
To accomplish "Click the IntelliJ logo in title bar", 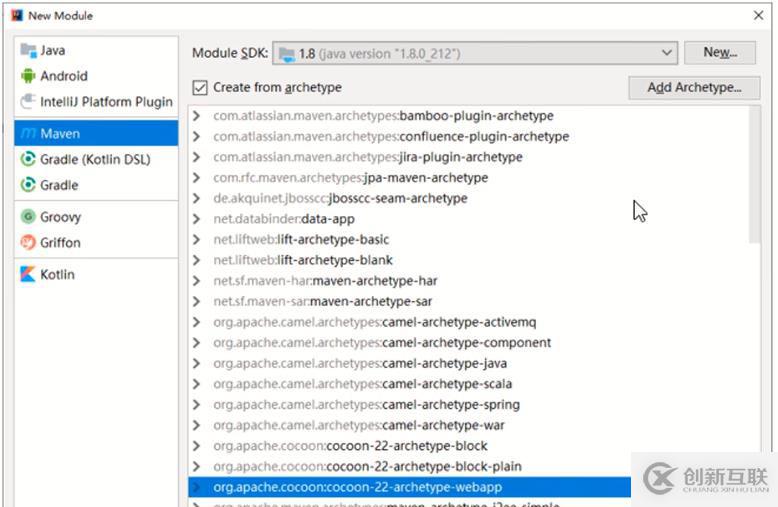I will tap(17, 15).
